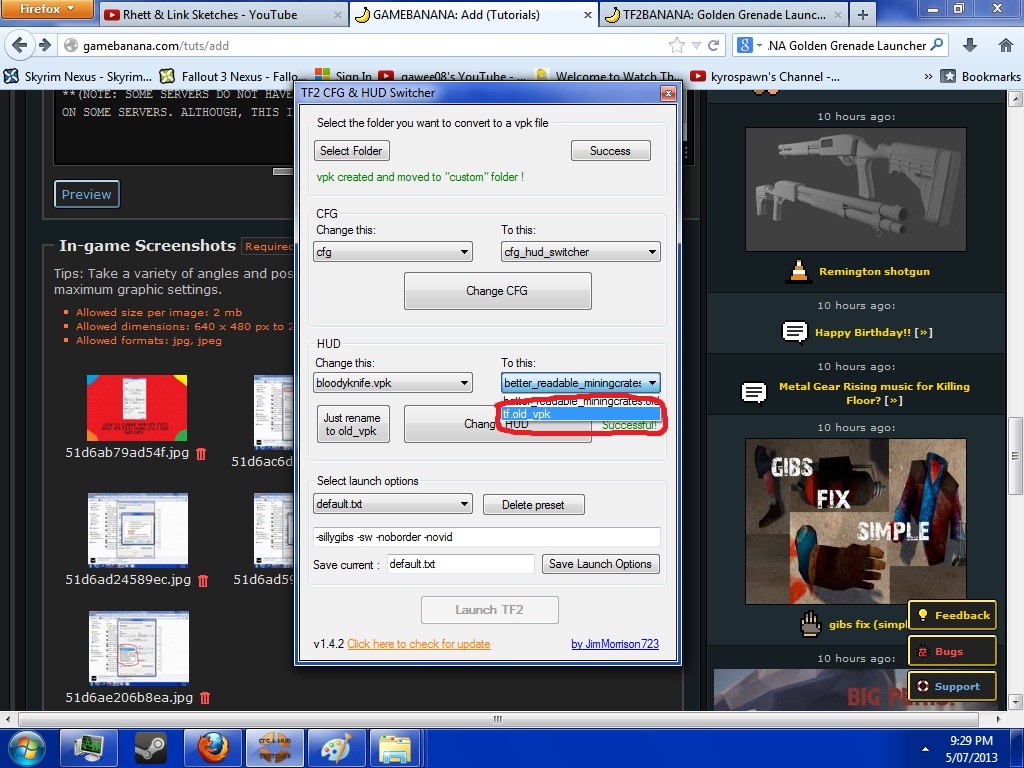Open the Skyrim Nexus bookmark
The width and height of the screenshot is (1024, 768).
pyautogui.click(x=78, y=76)
